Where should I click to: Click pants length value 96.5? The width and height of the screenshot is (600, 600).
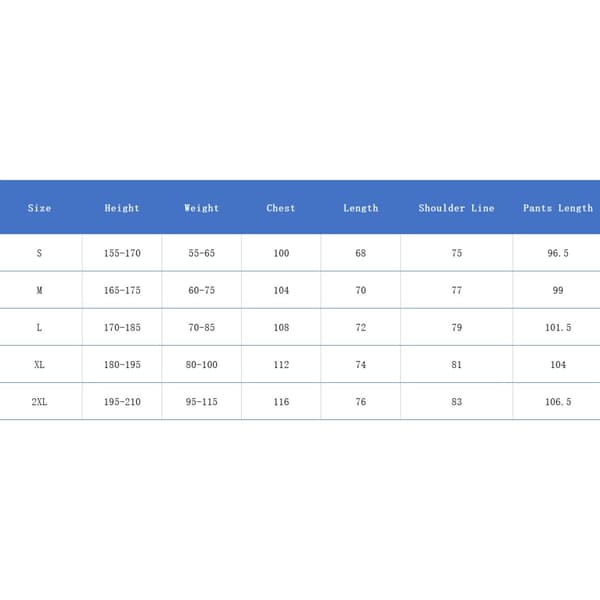pos(558,253)
